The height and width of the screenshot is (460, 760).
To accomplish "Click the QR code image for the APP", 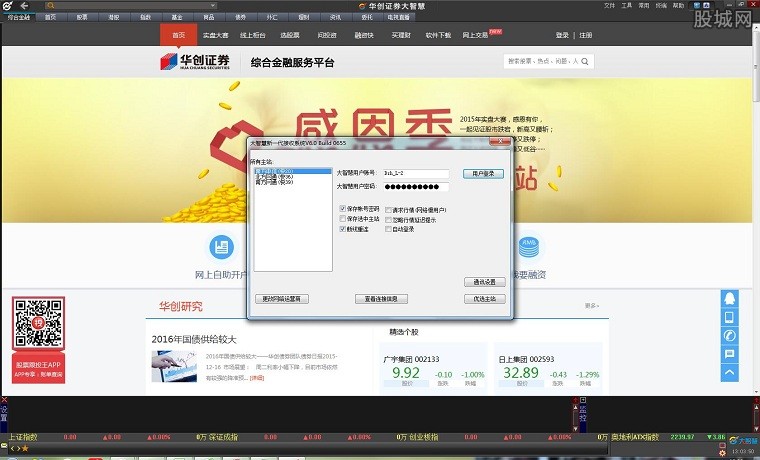I will click(x=38, y=322).
